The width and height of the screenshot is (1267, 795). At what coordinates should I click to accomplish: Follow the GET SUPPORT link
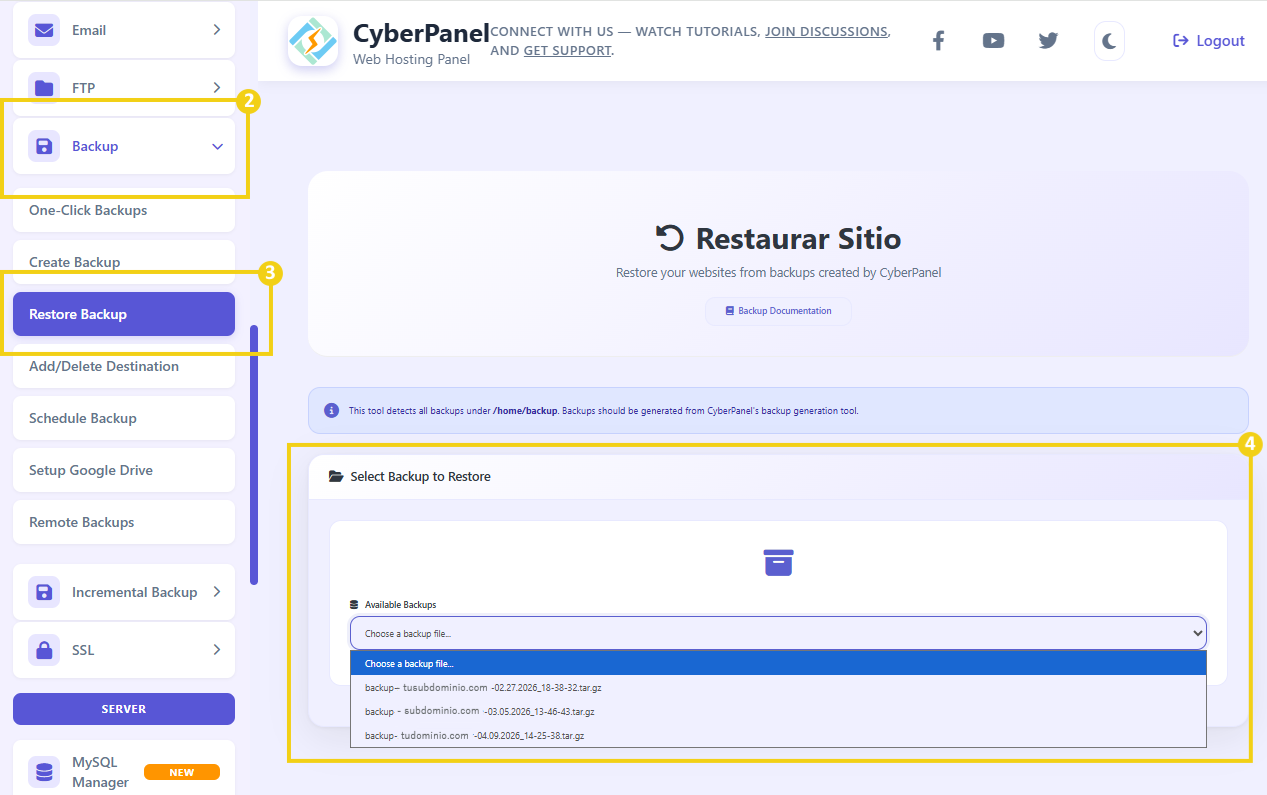click(567, 50)
